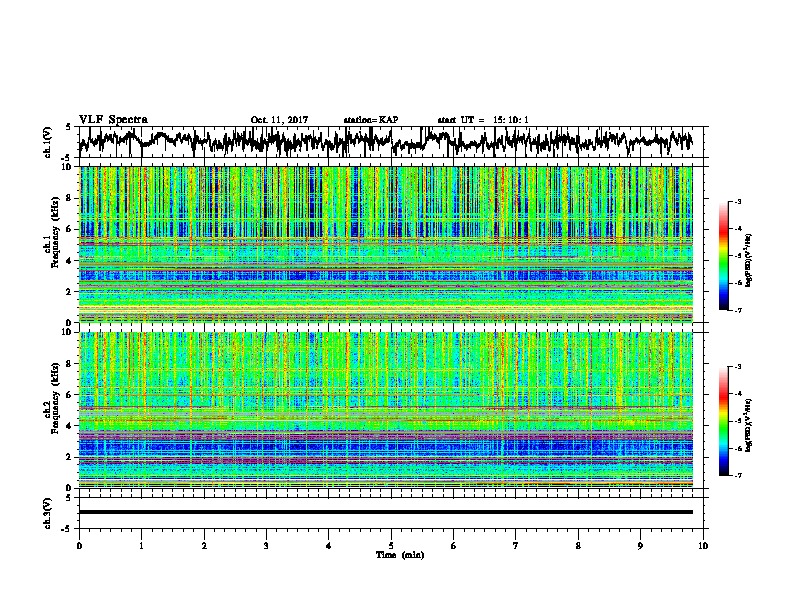Click inside the ch.2 spectrogram panel
The image size is (792, 612).
(x=385, y=410)
